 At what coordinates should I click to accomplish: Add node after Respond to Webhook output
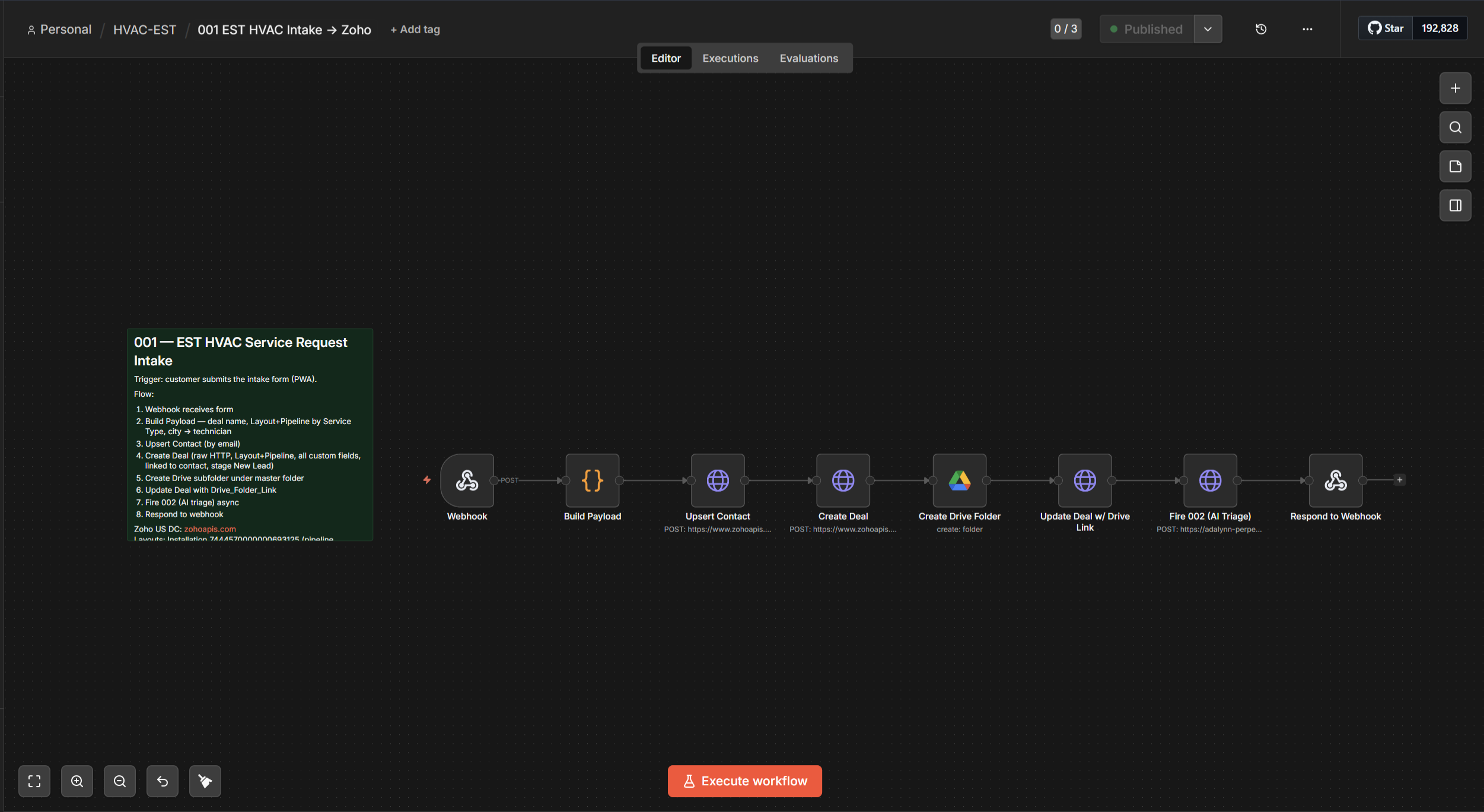tap(1399, 480)
